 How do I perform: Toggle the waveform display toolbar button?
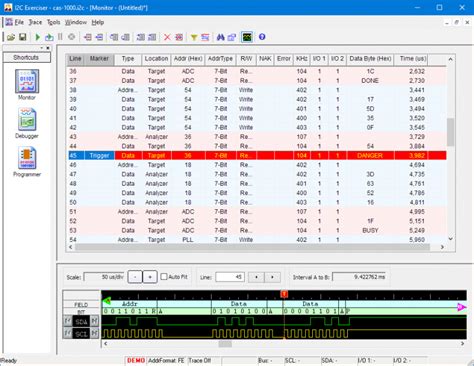click(247, 37)
